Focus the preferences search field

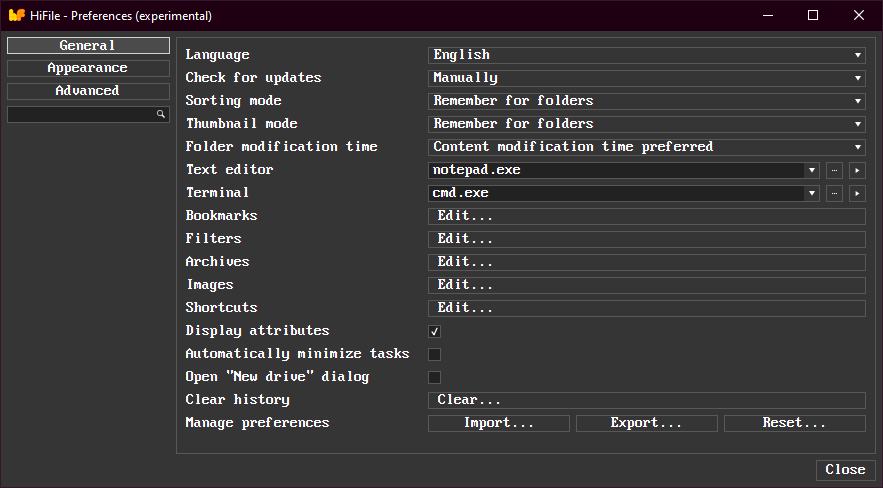click(x=80, y=115)
